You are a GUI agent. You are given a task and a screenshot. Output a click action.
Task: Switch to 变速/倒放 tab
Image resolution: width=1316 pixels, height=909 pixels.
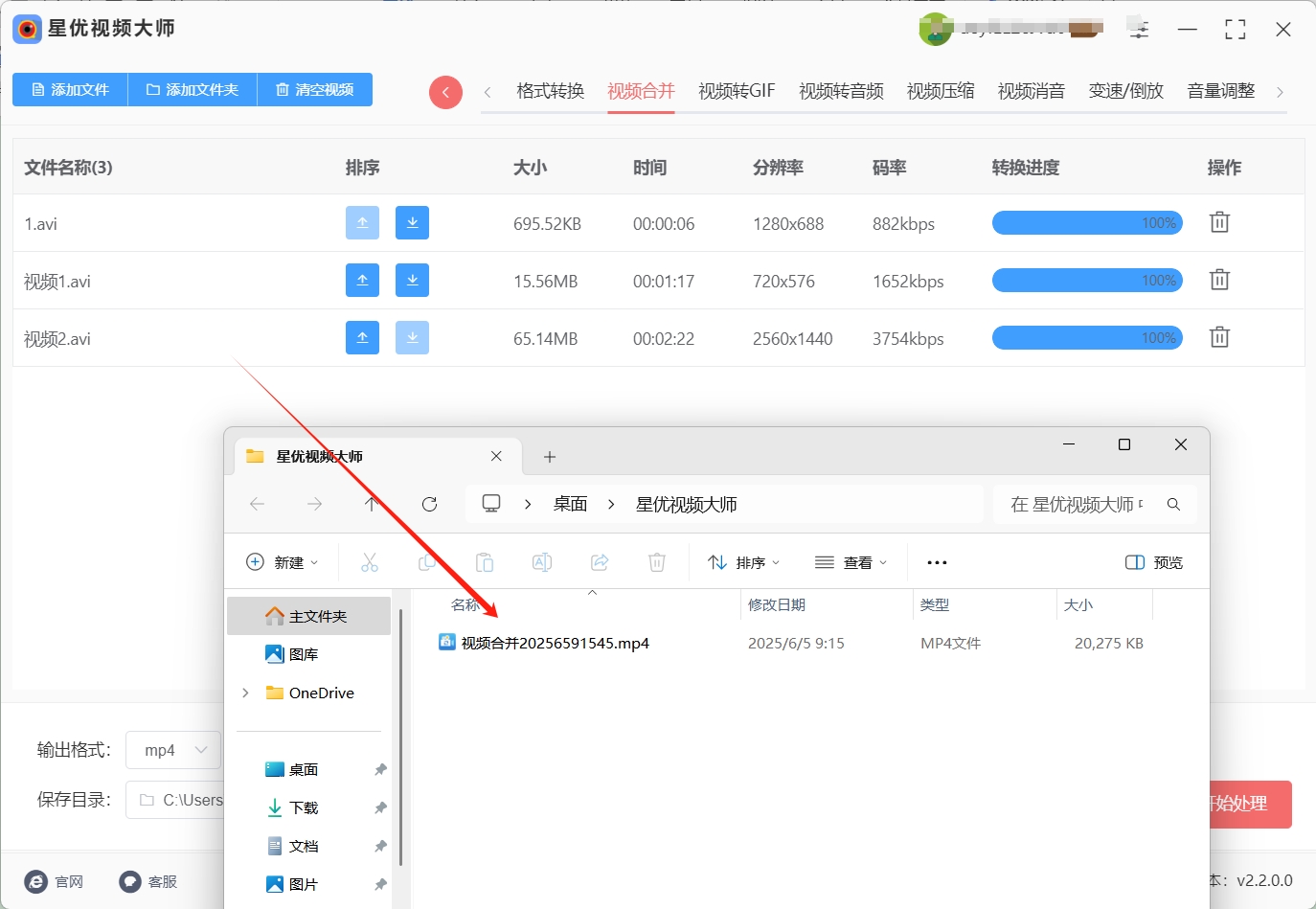click(1126, 91)
